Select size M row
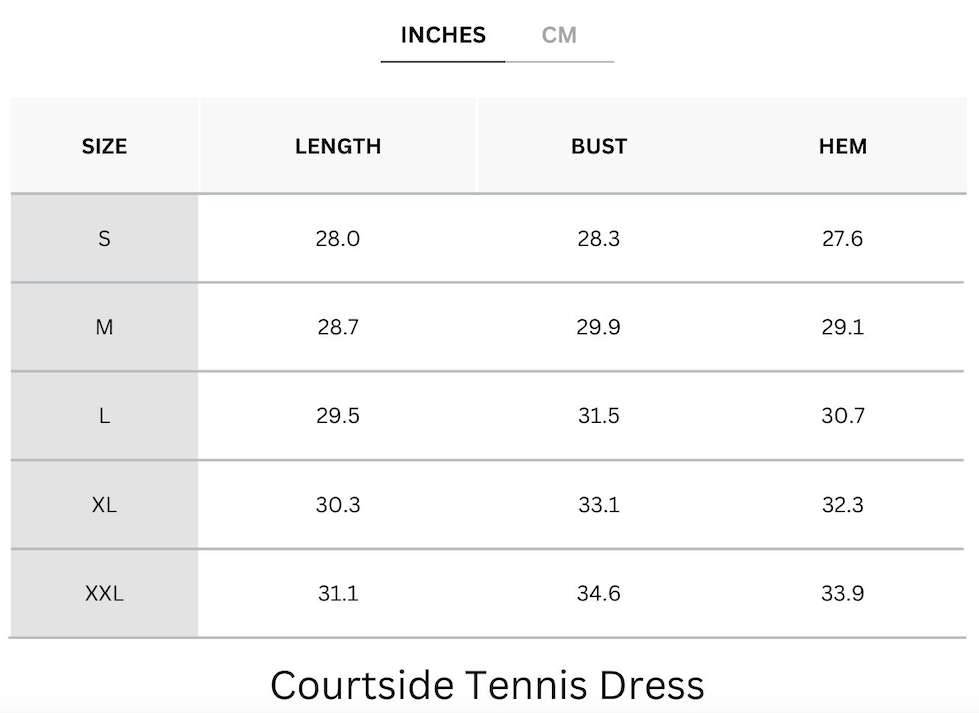The image size is (979, 713). (x=103, y=327)
